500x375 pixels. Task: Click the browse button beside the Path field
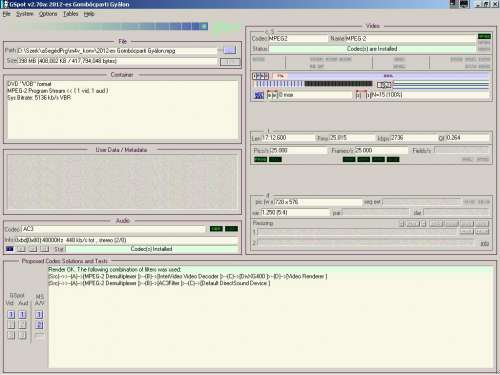229,50
